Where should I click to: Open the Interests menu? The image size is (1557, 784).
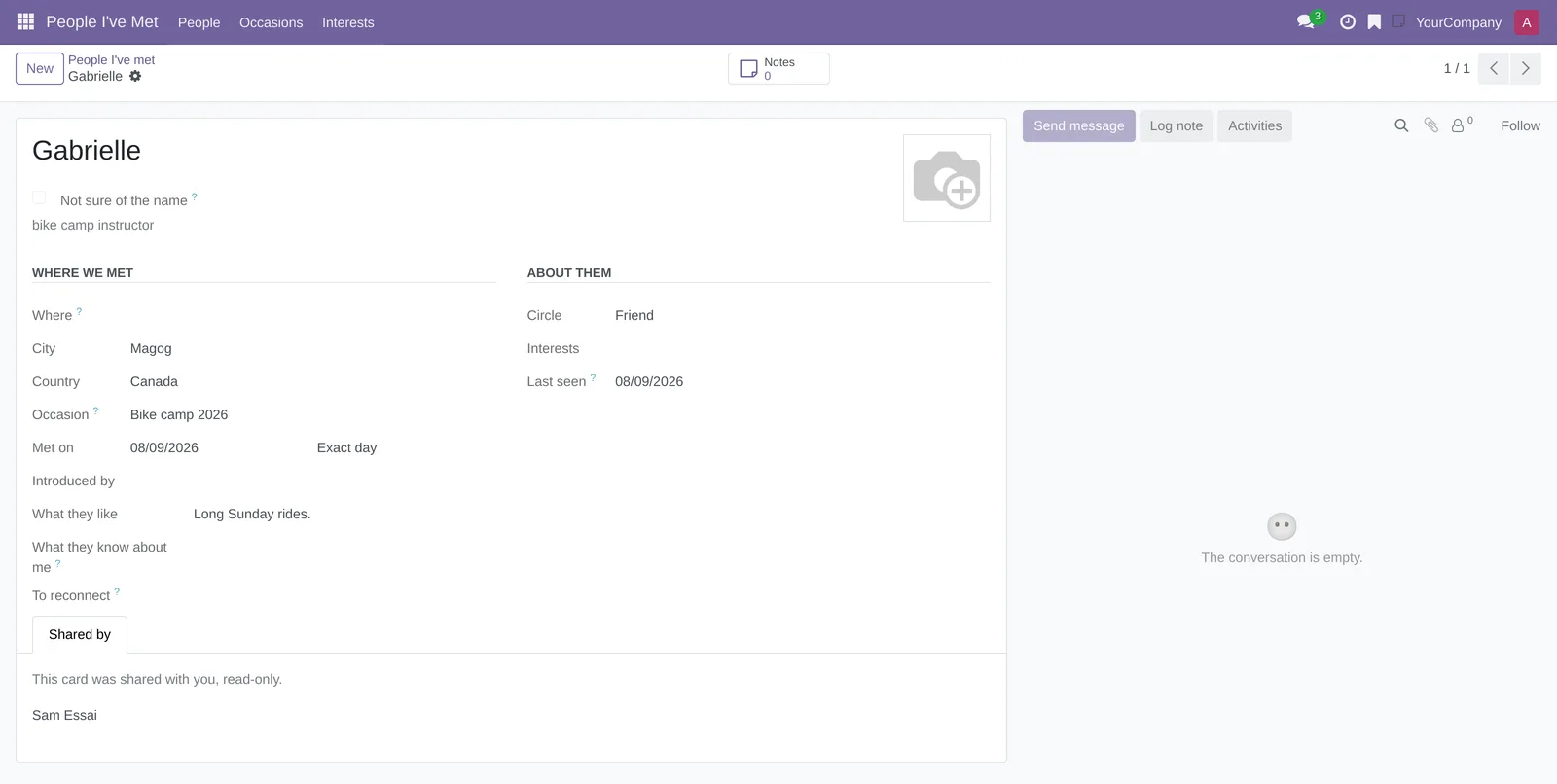(347, 22)
